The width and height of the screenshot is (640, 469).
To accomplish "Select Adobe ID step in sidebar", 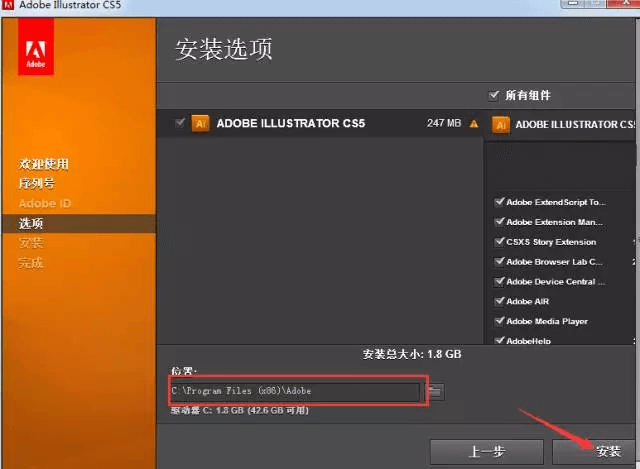I will click(45, 203).
